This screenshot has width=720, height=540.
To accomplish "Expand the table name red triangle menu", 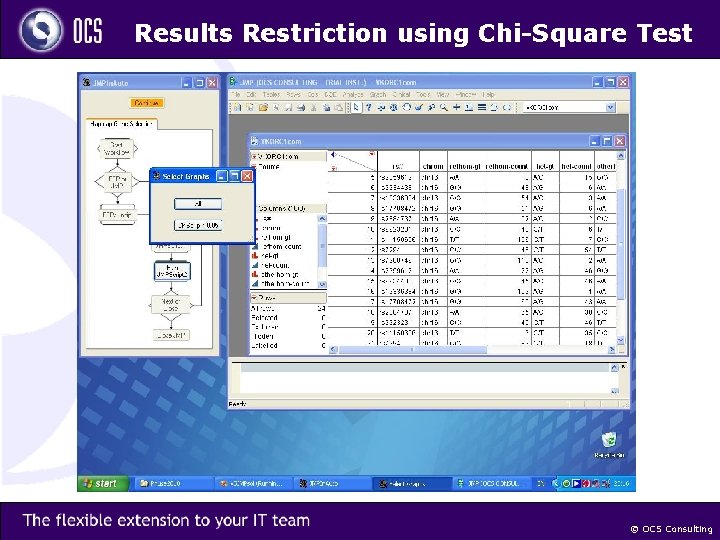I will (x=254, y=157).
